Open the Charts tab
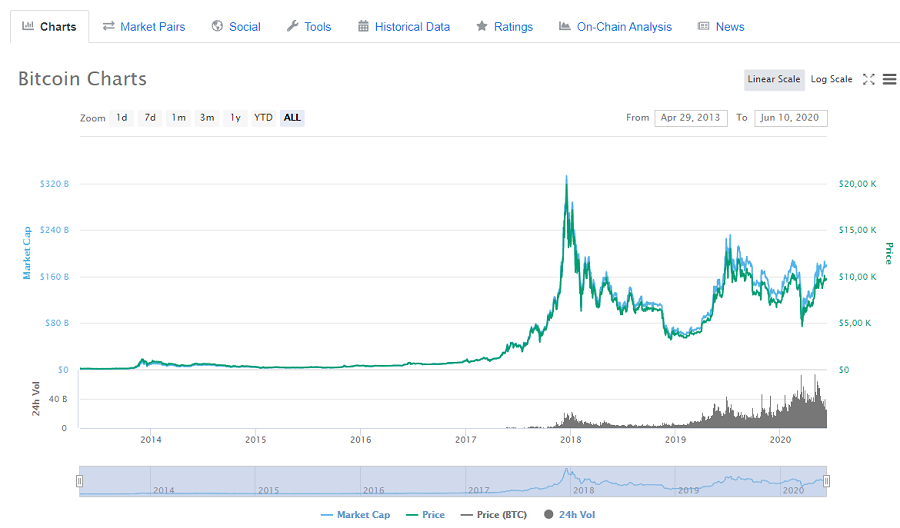Image resolution: width=900 pixels, height=528 pixels. click(49, 26)
